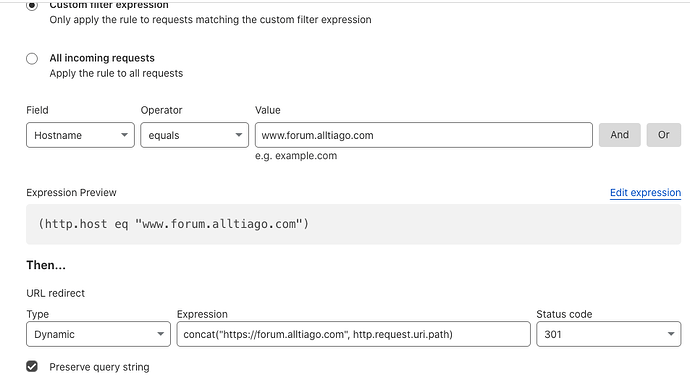Image resolution: width=690 pixels, height=385 pixels.
Task: Add an alternative condition with the Or button
Action: point(664,135)
